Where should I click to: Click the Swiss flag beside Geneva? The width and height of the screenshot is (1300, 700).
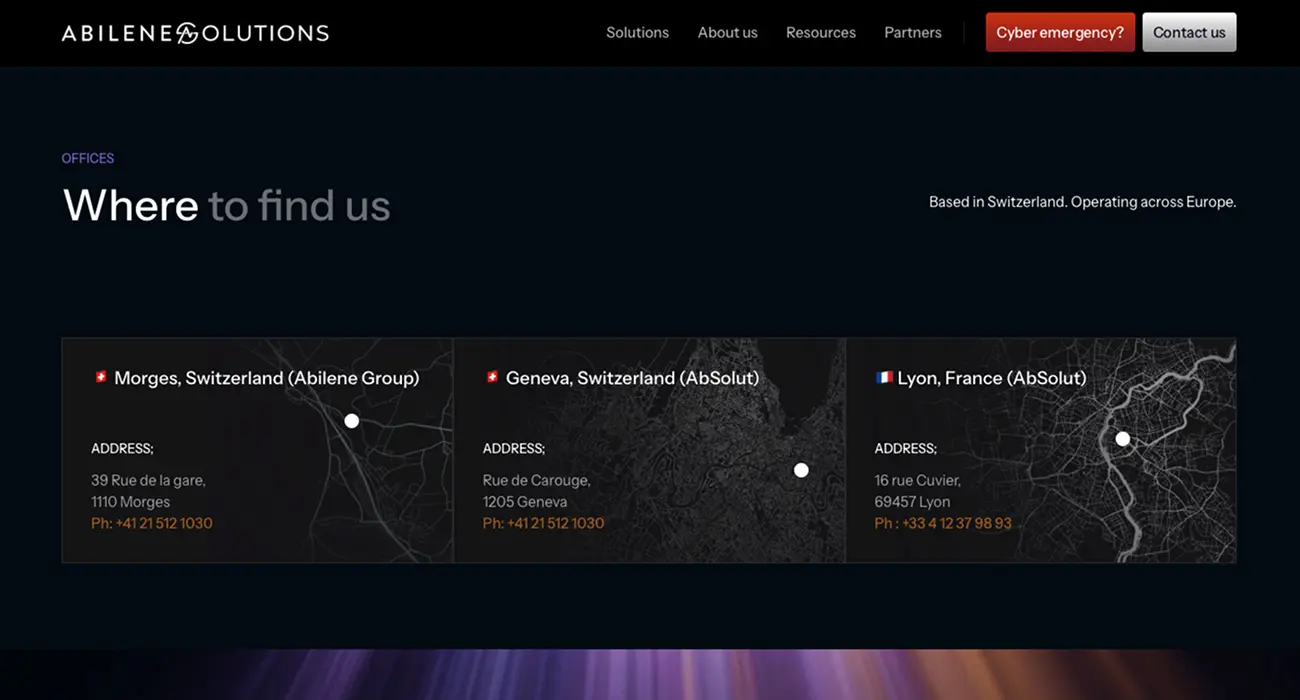(492, 377)
